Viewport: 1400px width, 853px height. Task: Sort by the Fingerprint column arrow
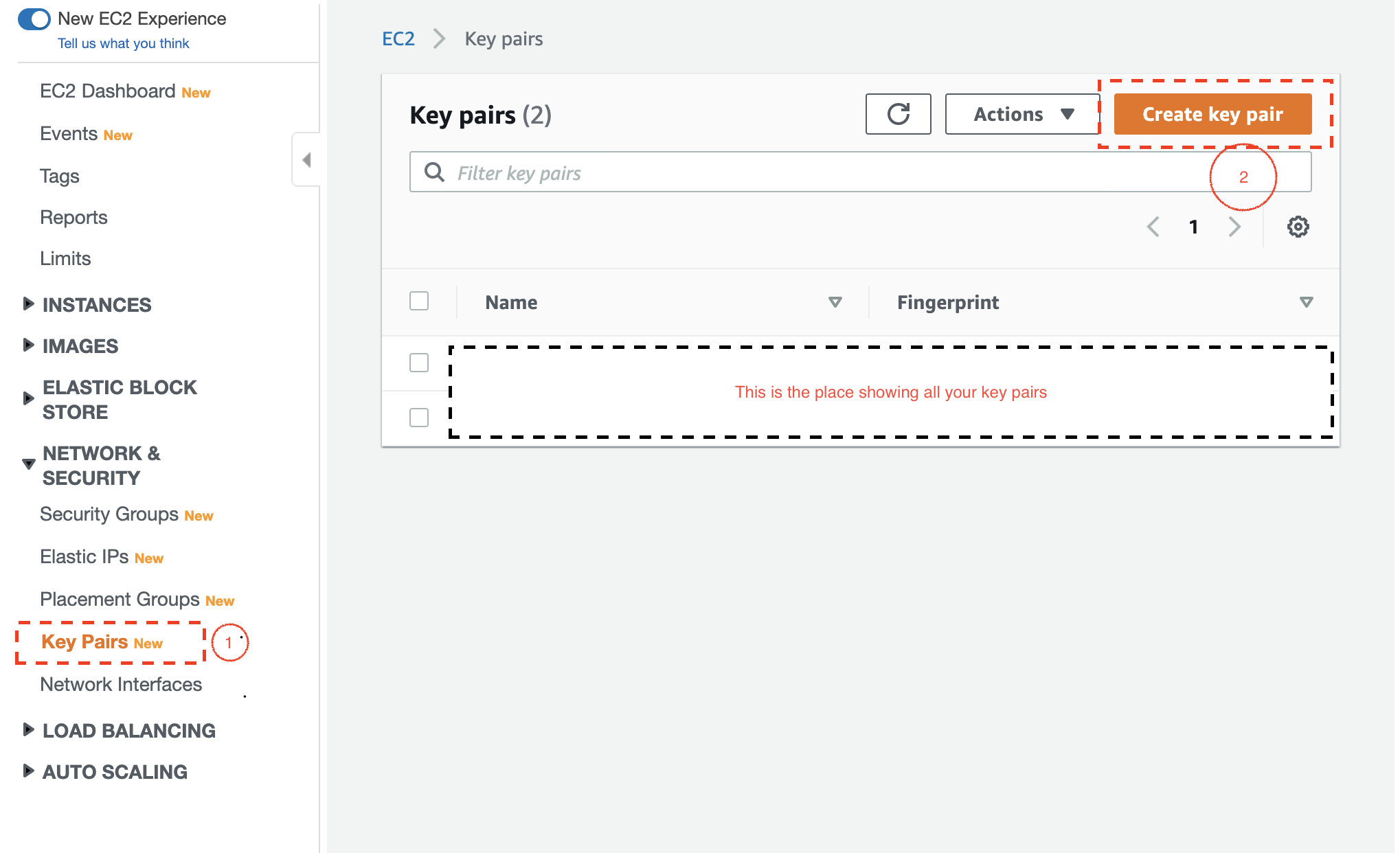pos(1306,302)
